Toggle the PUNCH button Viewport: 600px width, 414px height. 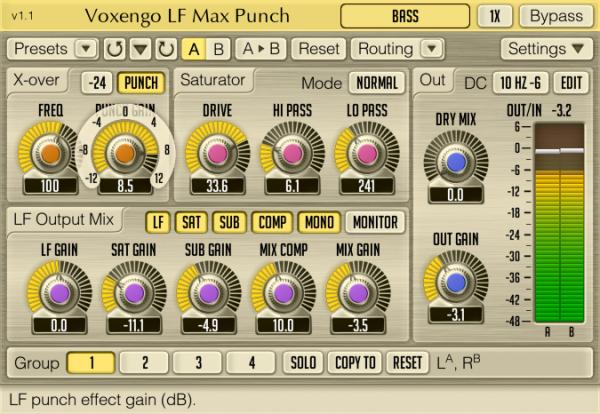(141, 83)
